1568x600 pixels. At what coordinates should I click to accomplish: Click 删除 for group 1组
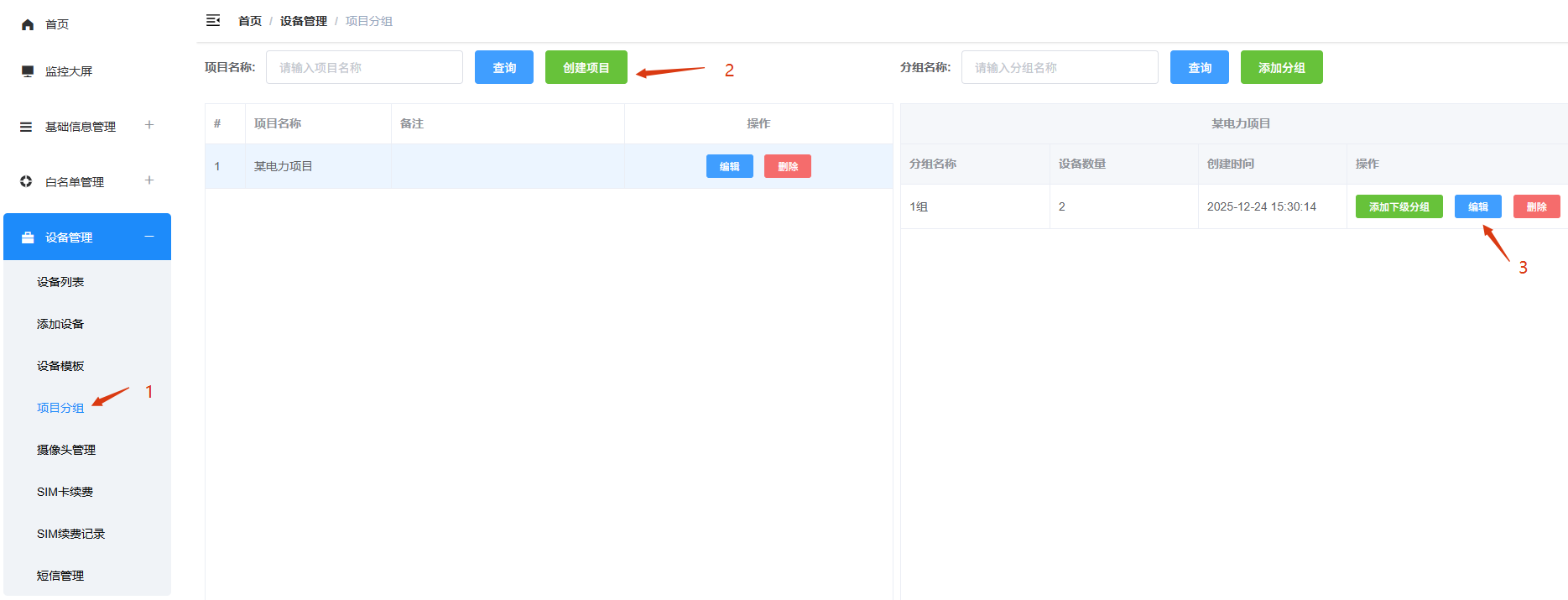tap(1537, 206)
